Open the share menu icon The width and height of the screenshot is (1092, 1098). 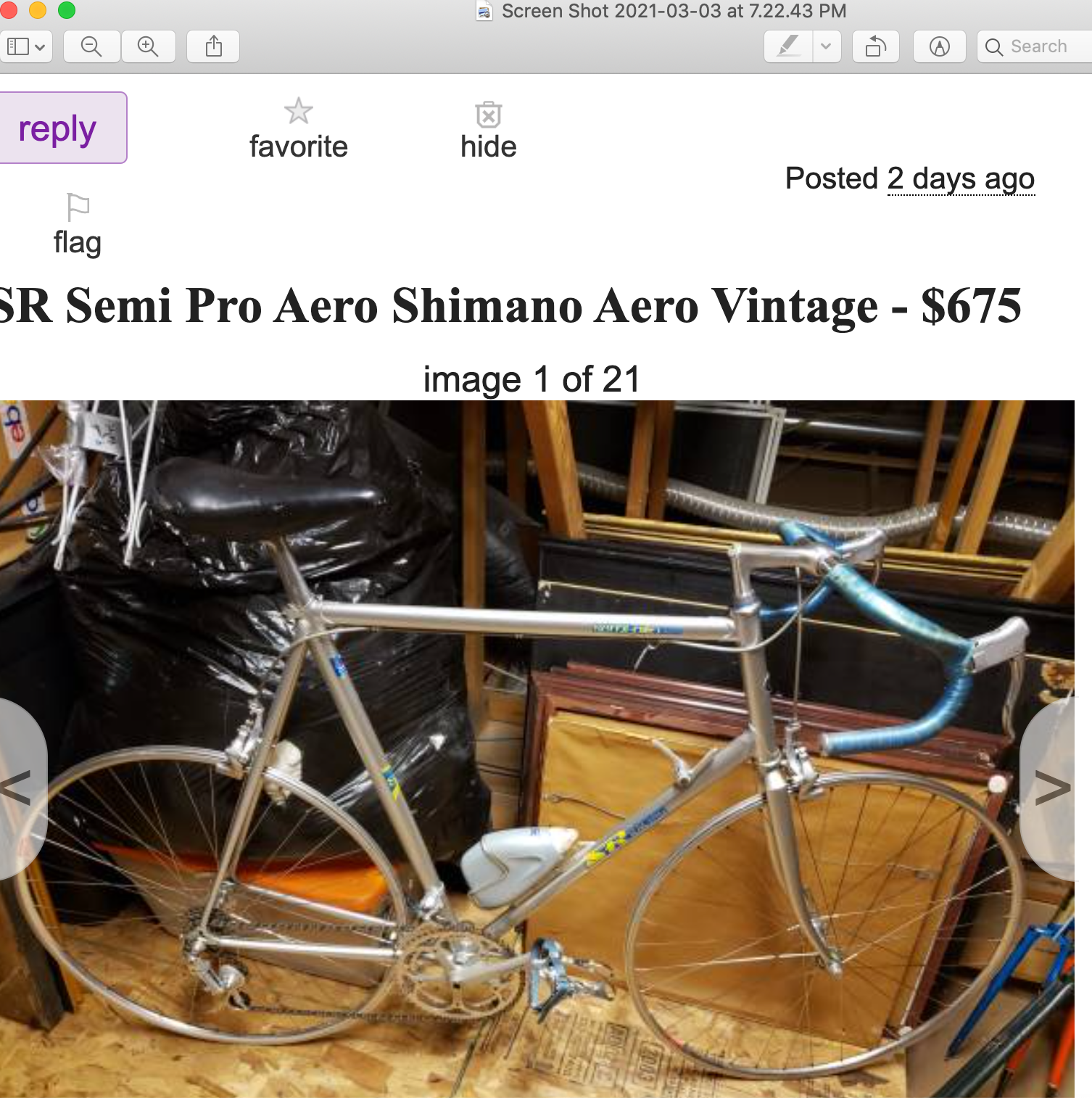pyautogui.click(x=213, y=47)
